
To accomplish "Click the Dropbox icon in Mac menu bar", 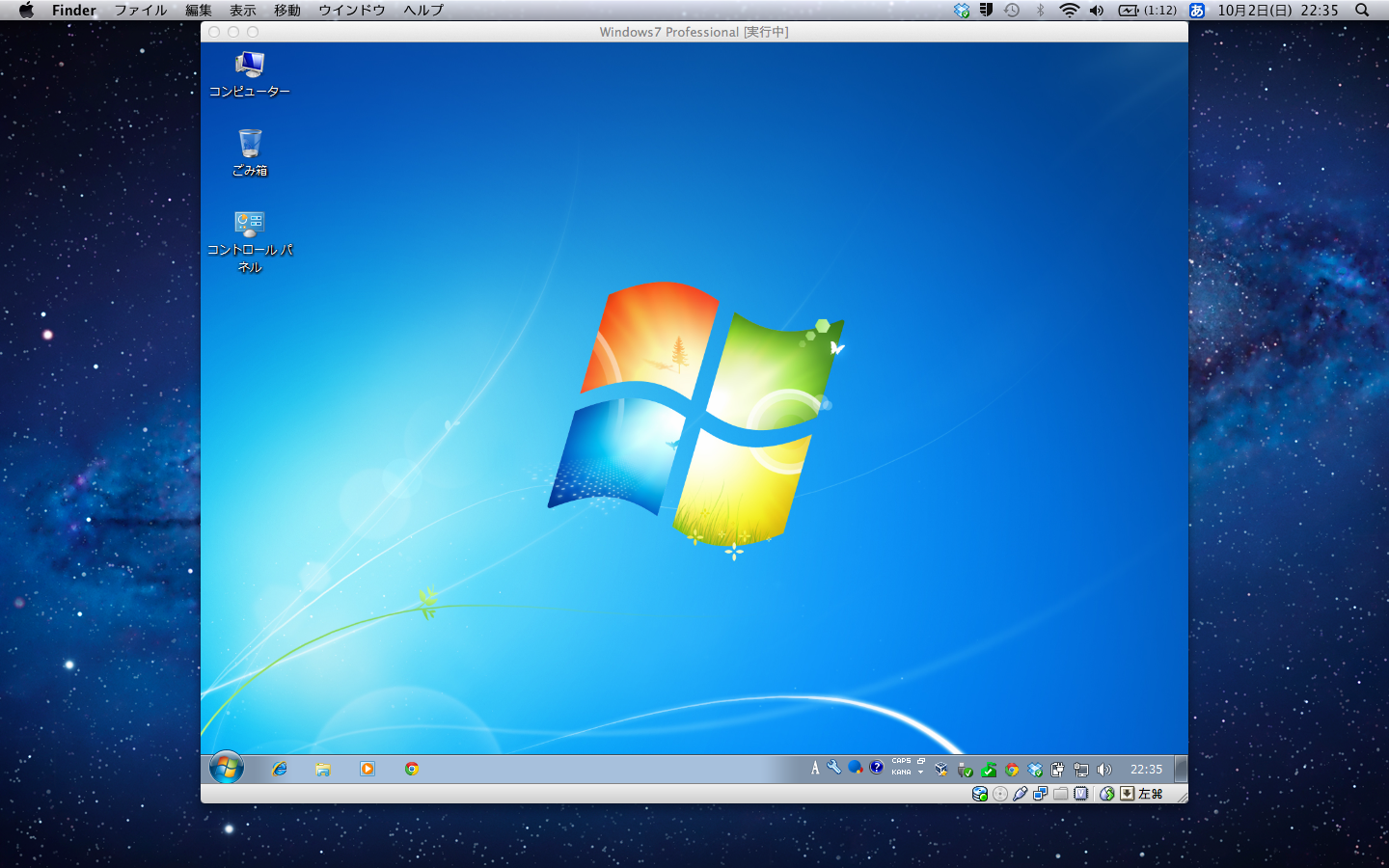I will (962, 11).
